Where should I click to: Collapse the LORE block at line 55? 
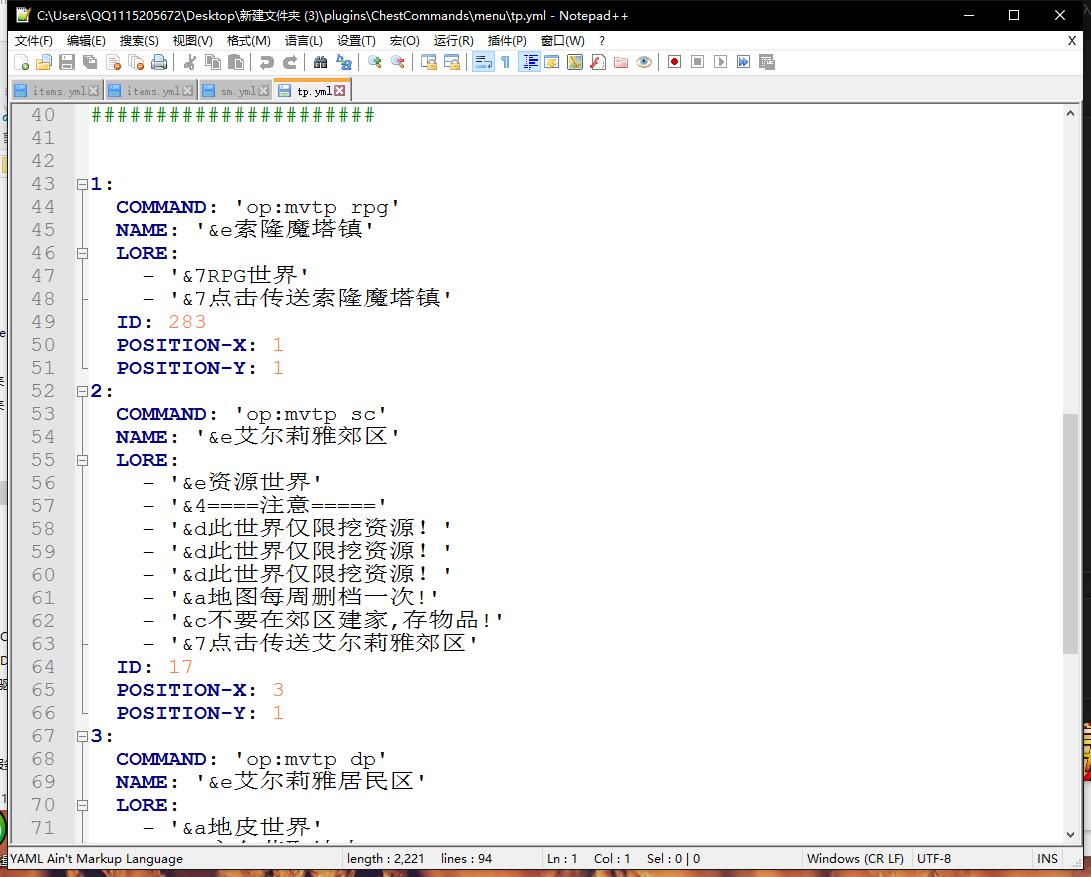tap(82, 460)
